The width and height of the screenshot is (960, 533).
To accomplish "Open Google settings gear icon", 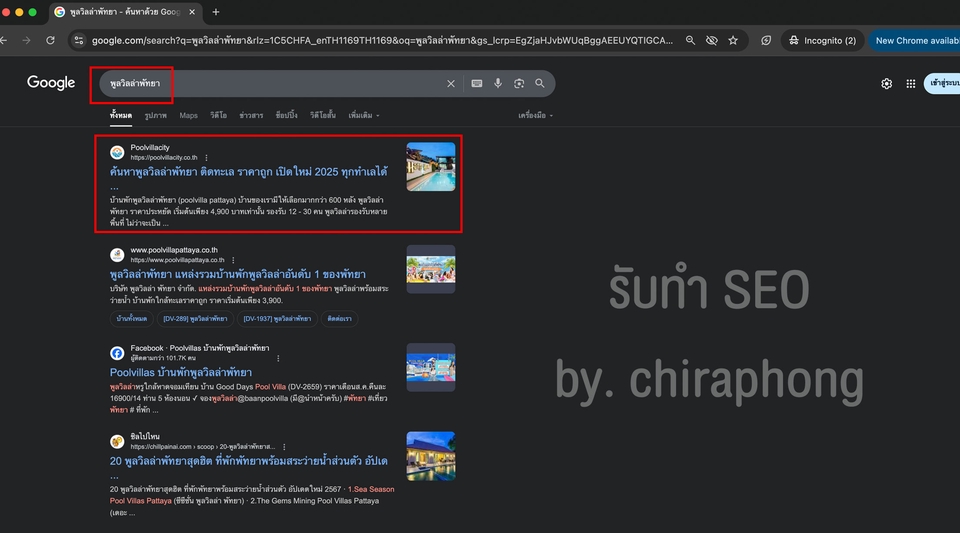I will pos(887,84).
